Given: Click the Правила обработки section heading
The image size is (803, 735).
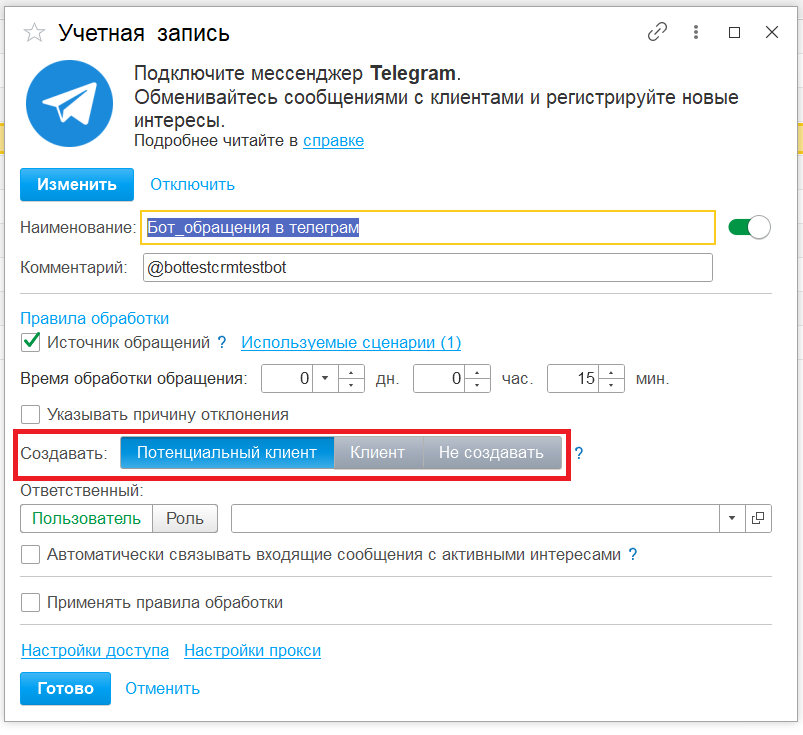Looking at the screenshot, I should coord(95,318).
